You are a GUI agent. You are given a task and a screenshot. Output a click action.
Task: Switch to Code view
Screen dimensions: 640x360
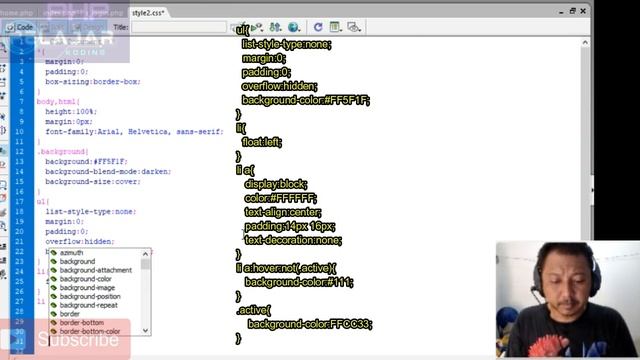click(19, 27)
